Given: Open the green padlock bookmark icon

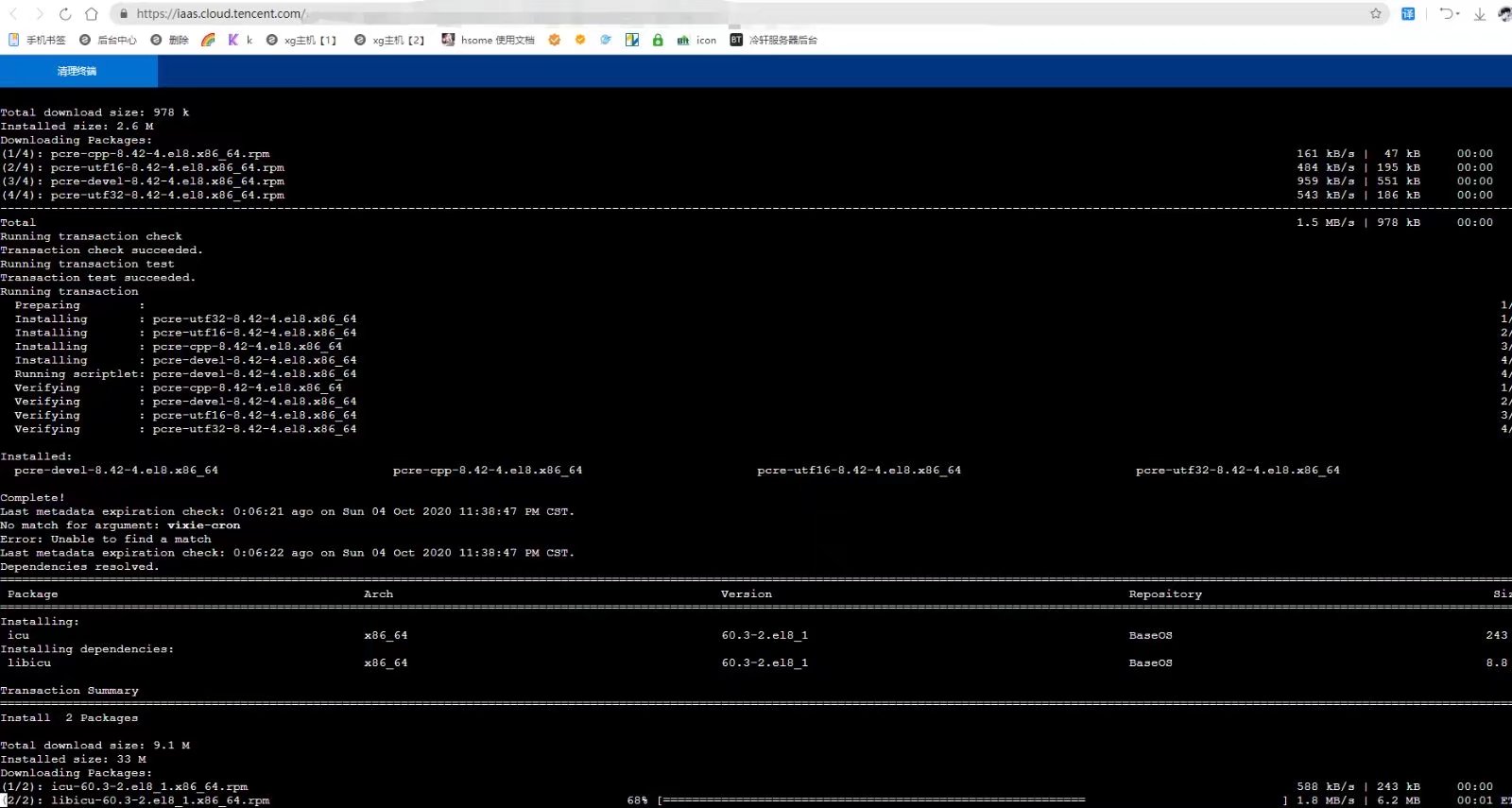Looking at the screenshot, I should [x=658, y=40].
